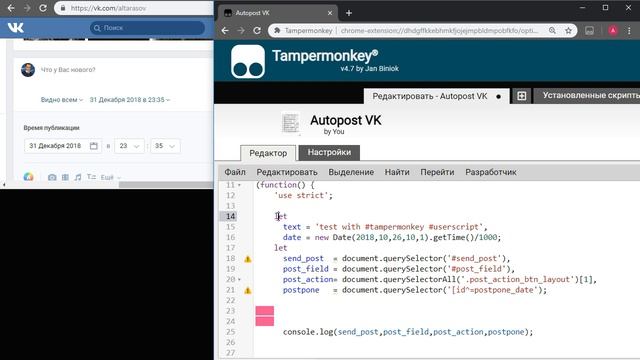The image size is (640, 360).
Task: Click the Autopost VK script icon
Action: 291,123
